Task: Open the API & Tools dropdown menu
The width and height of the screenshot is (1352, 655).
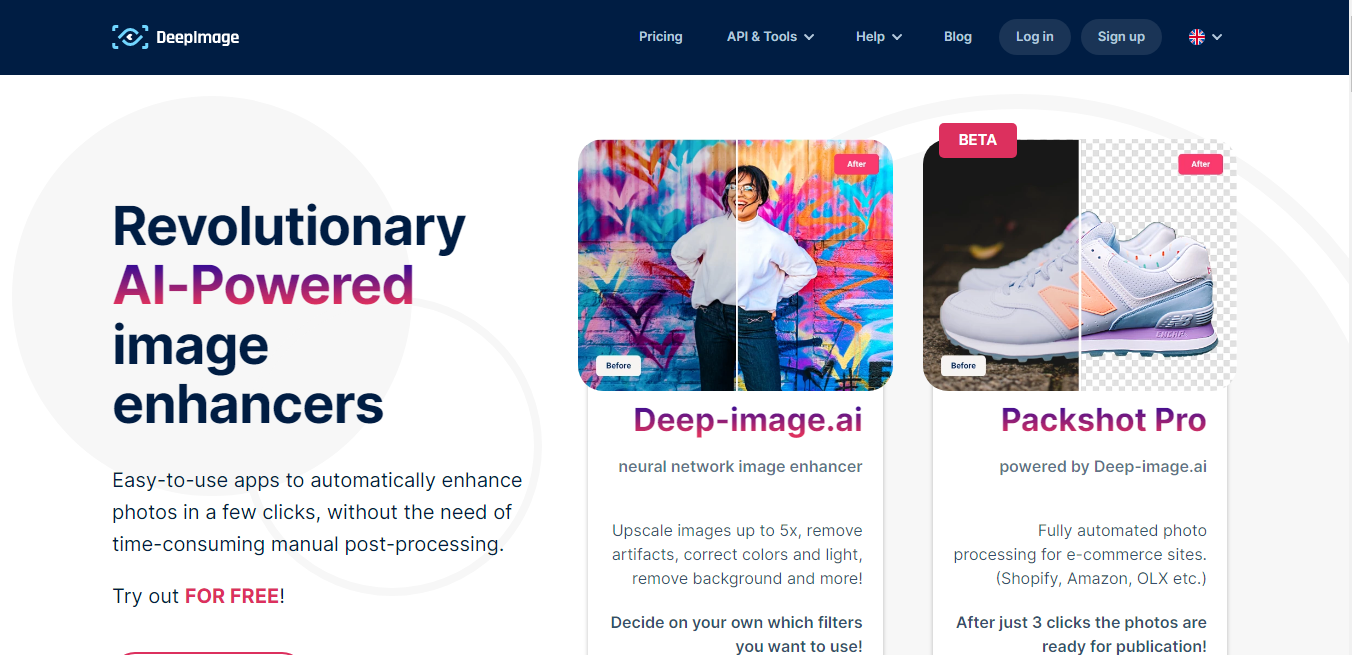Action: pyautogui.click(x=770, y=37)
